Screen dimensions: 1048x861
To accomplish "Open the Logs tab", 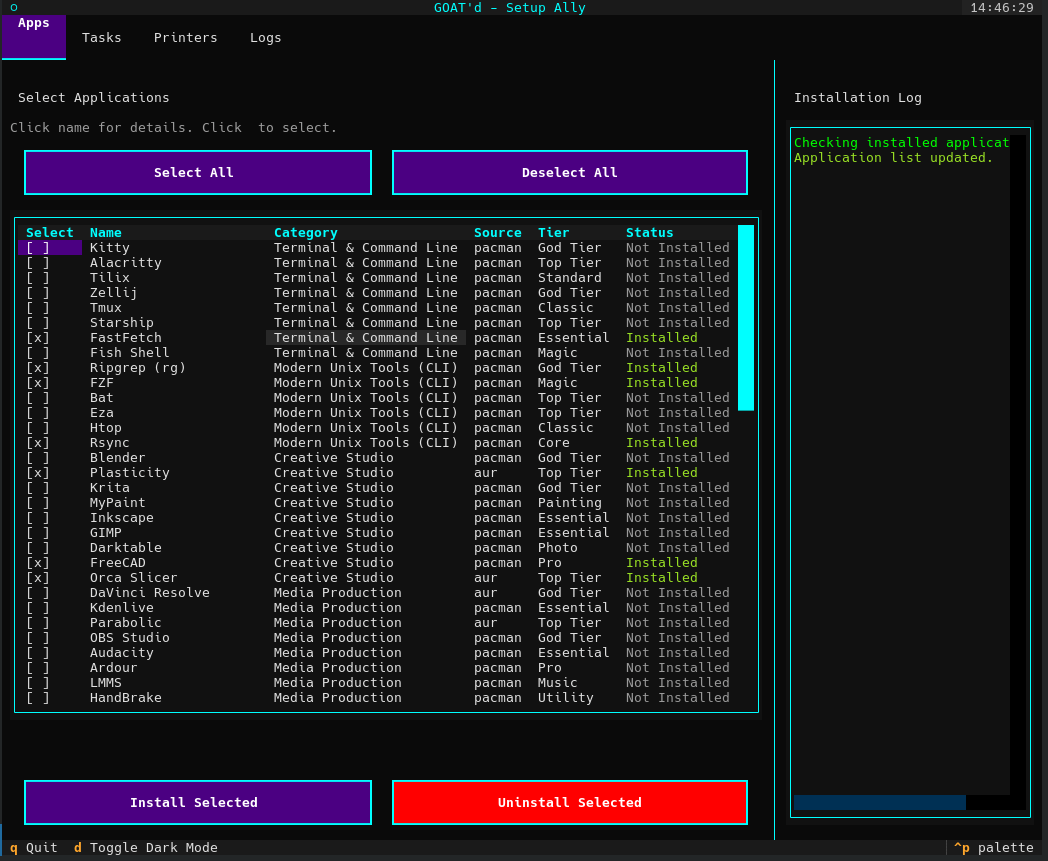I will (265, 37).
